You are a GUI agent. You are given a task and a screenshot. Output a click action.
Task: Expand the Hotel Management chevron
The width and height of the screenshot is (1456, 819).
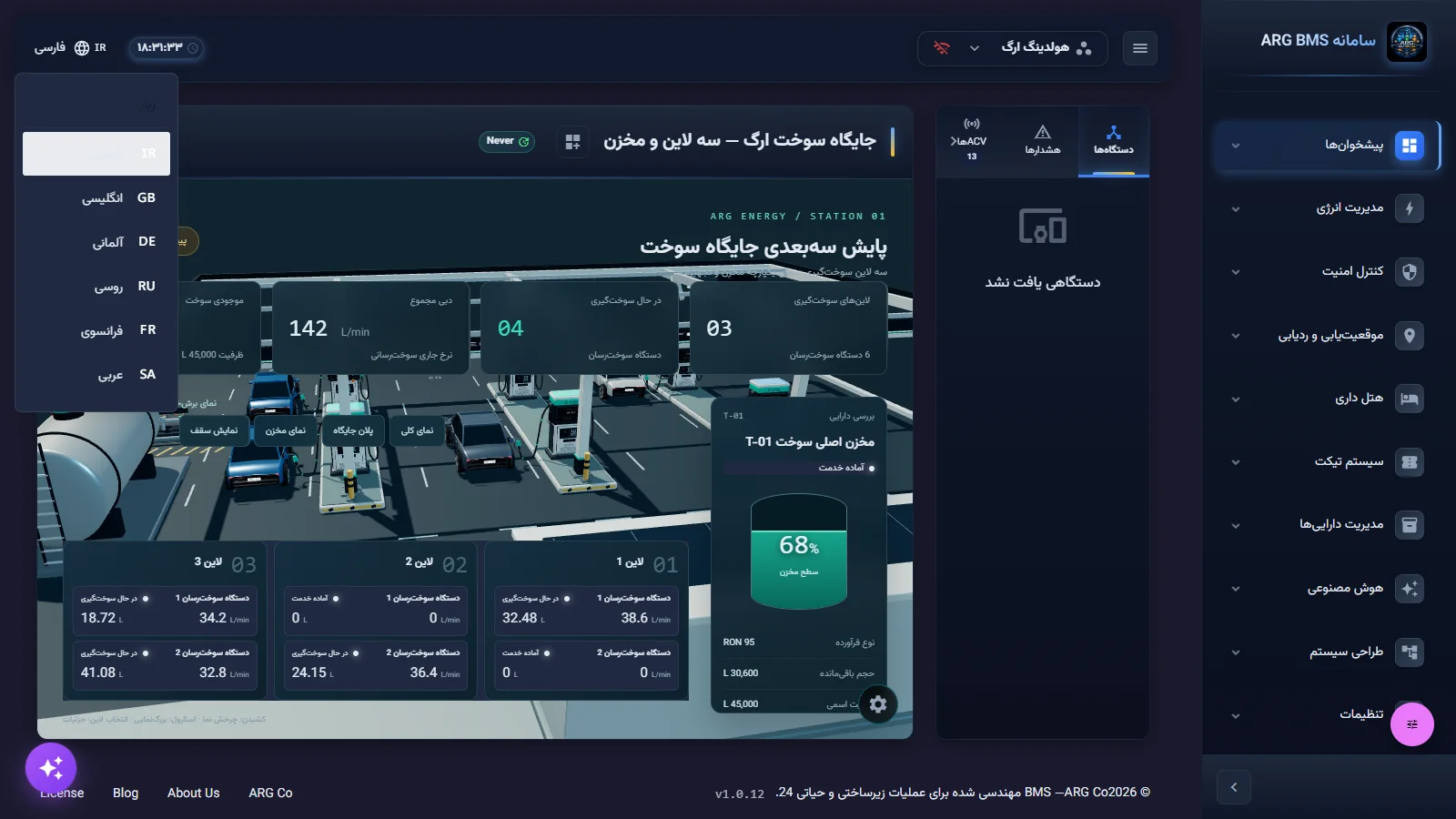(1236, 399)
